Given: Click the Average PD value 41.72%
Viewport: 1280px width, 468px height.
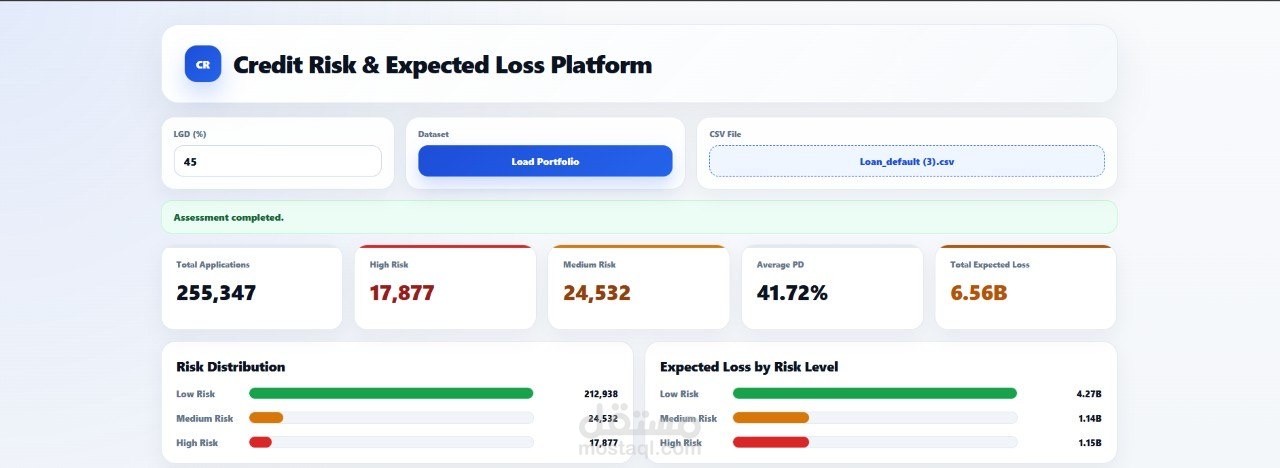Looking at the screenshot, I should [x=792, y=293].
